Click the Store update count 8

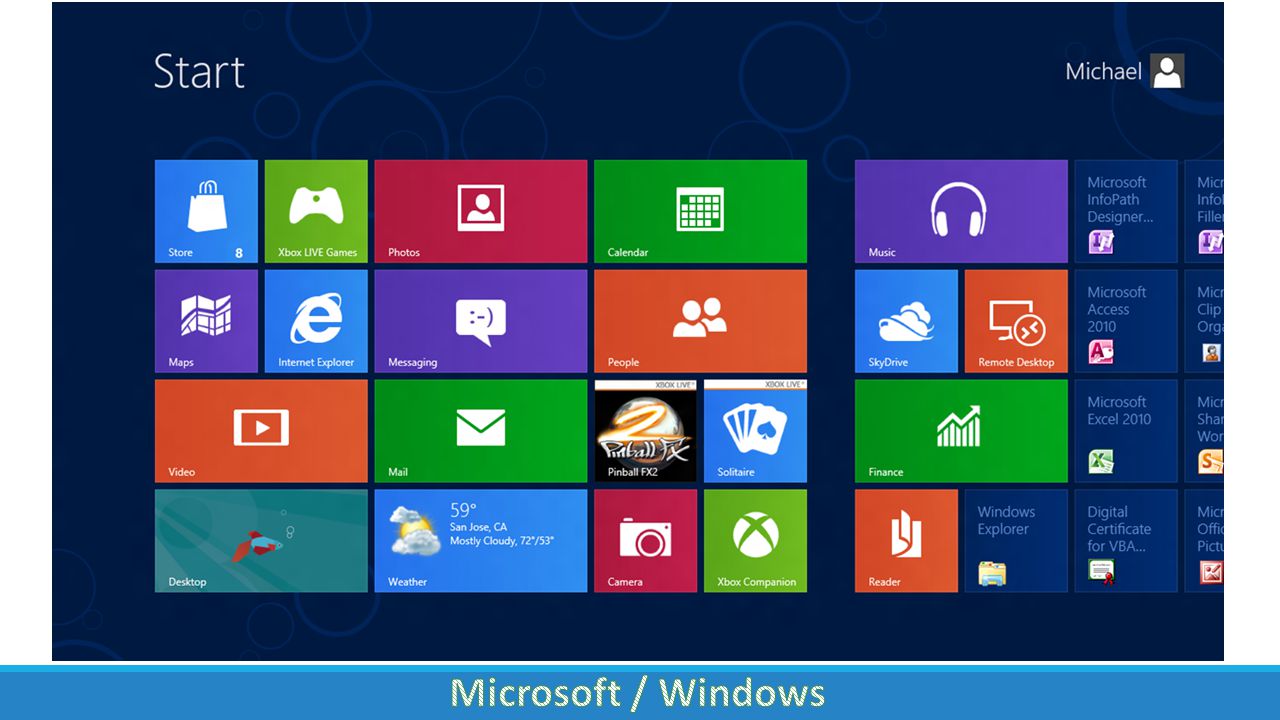tap(238, 253)
